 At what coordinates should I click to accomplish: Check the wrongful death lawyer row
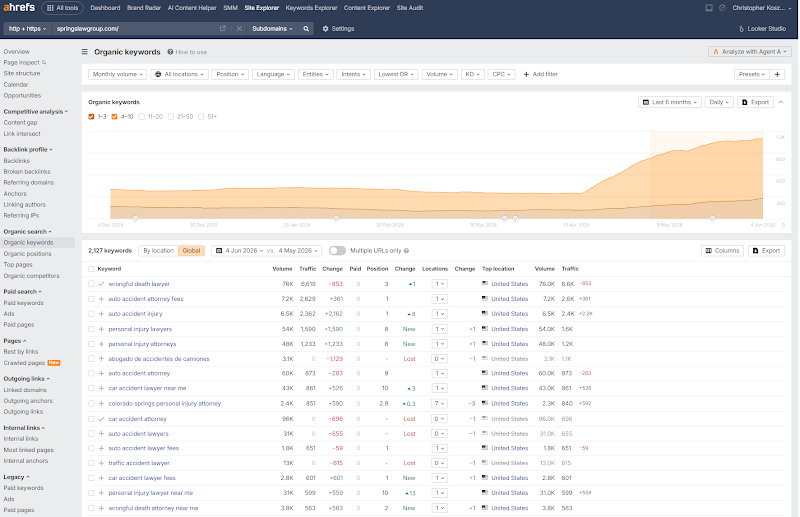[x=91, y=284]
